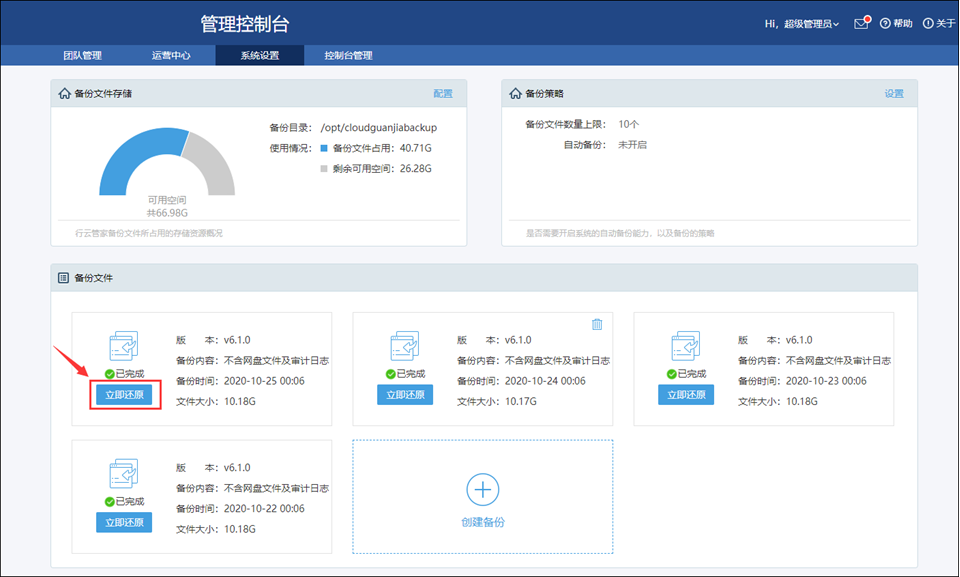The height and width of the screenshot is (577, 960).
Task: Select the 系统设置 tab
Action: click(259, 55)
